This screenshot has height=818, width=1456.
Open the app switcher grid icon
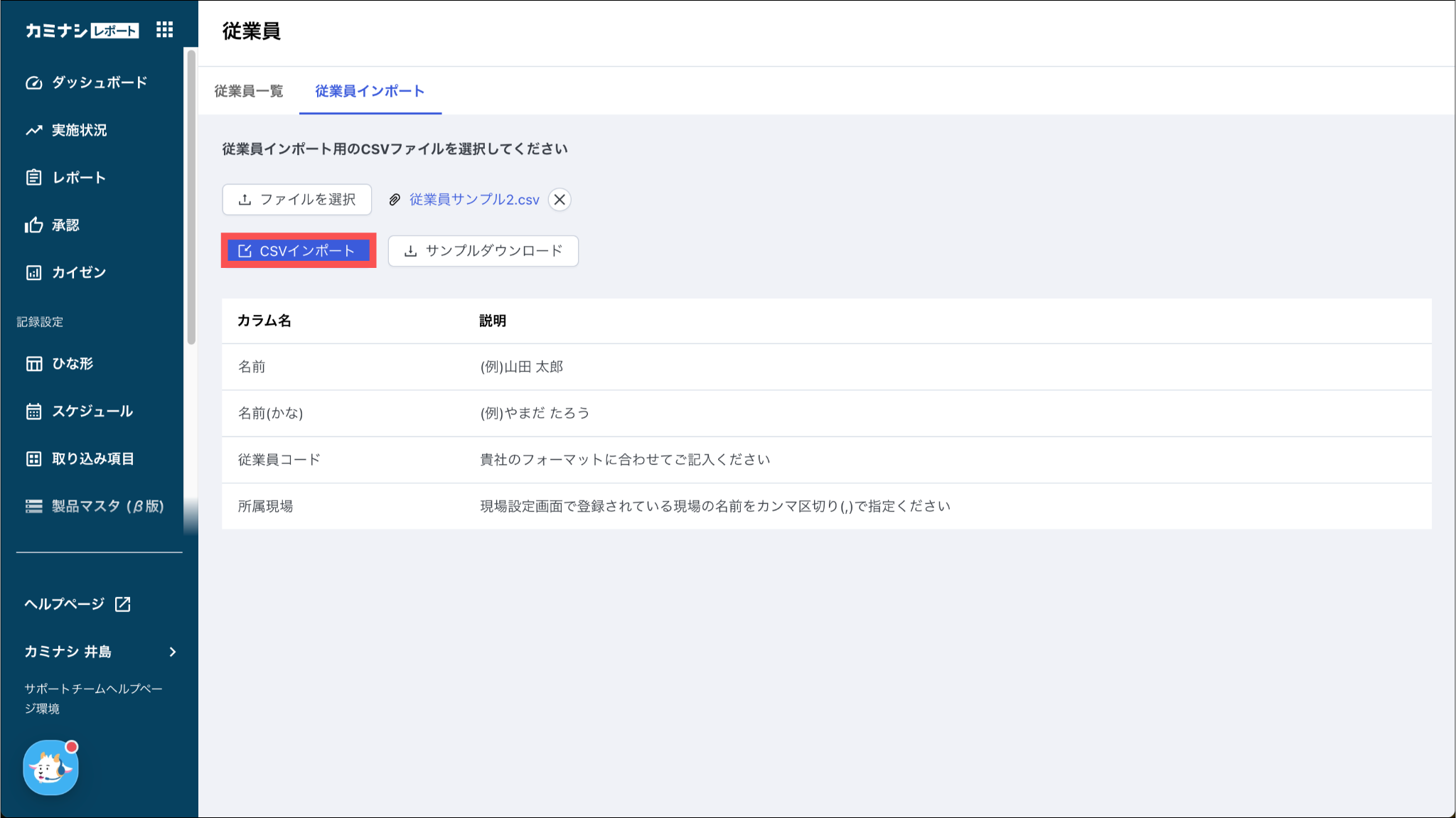click(165, 30)
